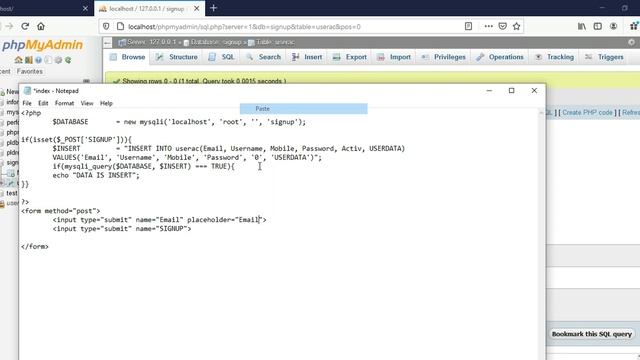Click the page settings gear in the breadcrumb bar

tap(631, 42)
